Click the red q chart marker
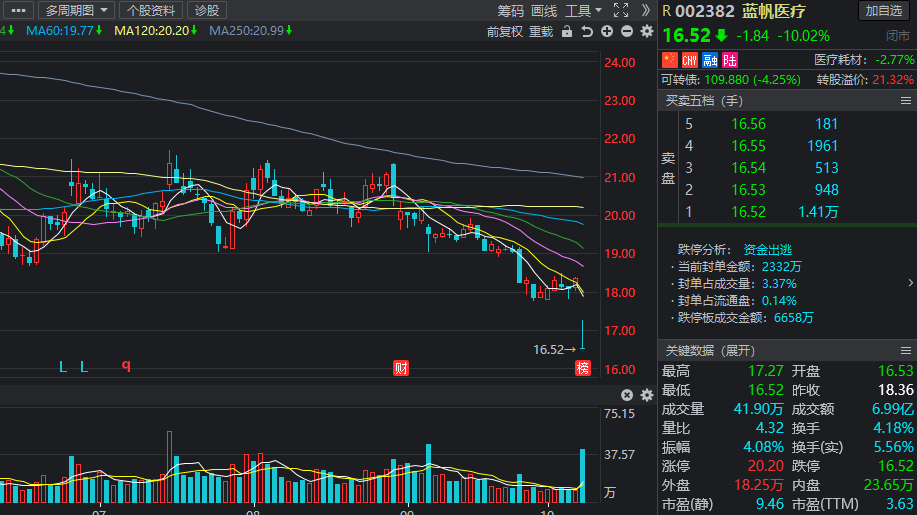 point(126,366)
